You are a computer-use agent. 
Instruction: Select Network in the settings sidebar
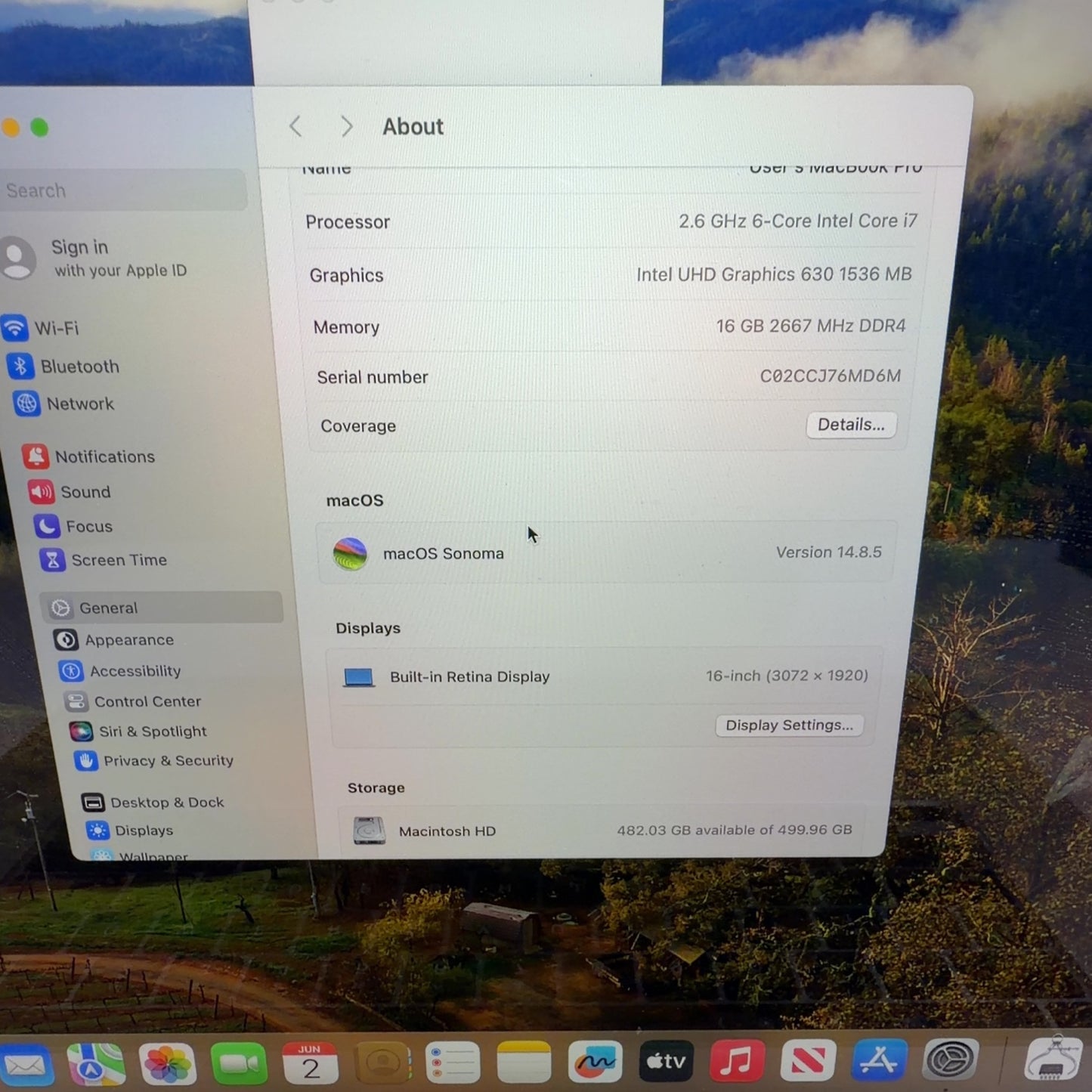(x=64, y=404)
